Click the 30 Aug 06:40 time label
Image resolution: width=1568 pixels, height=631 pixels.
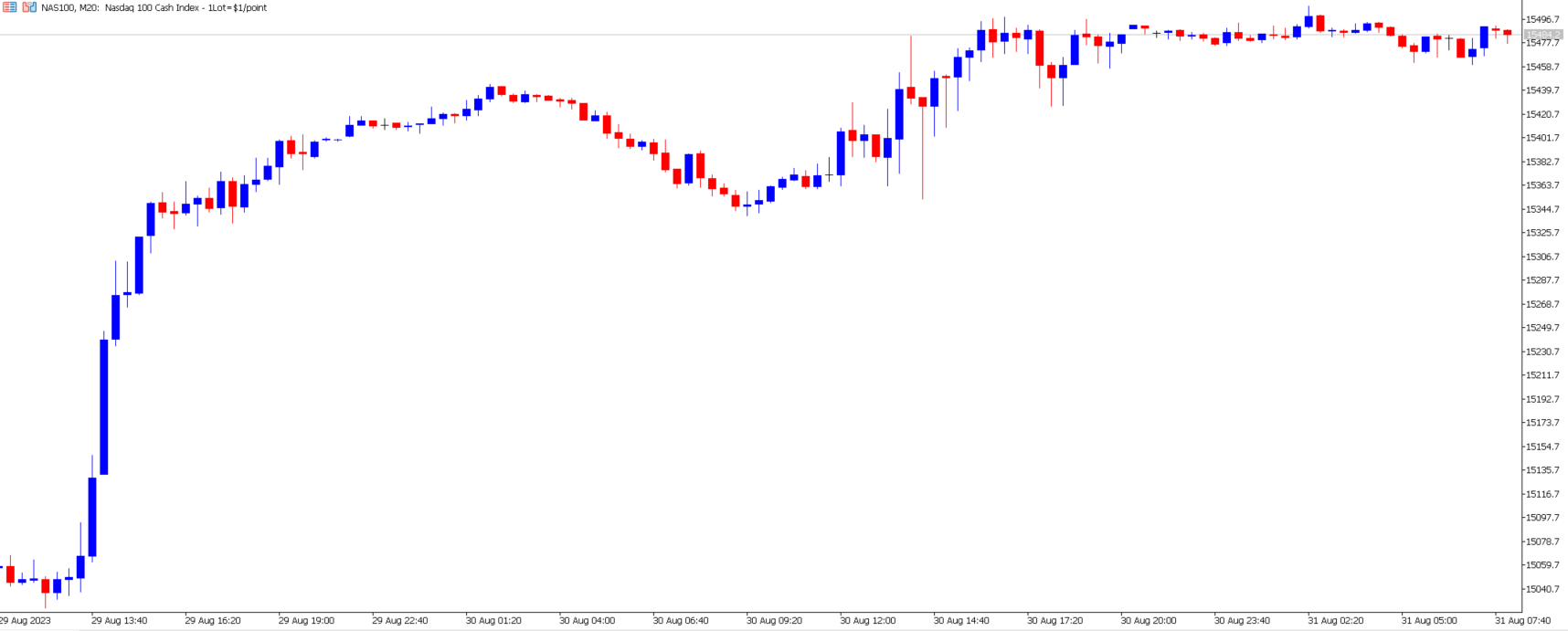click(x=680, y=621)
